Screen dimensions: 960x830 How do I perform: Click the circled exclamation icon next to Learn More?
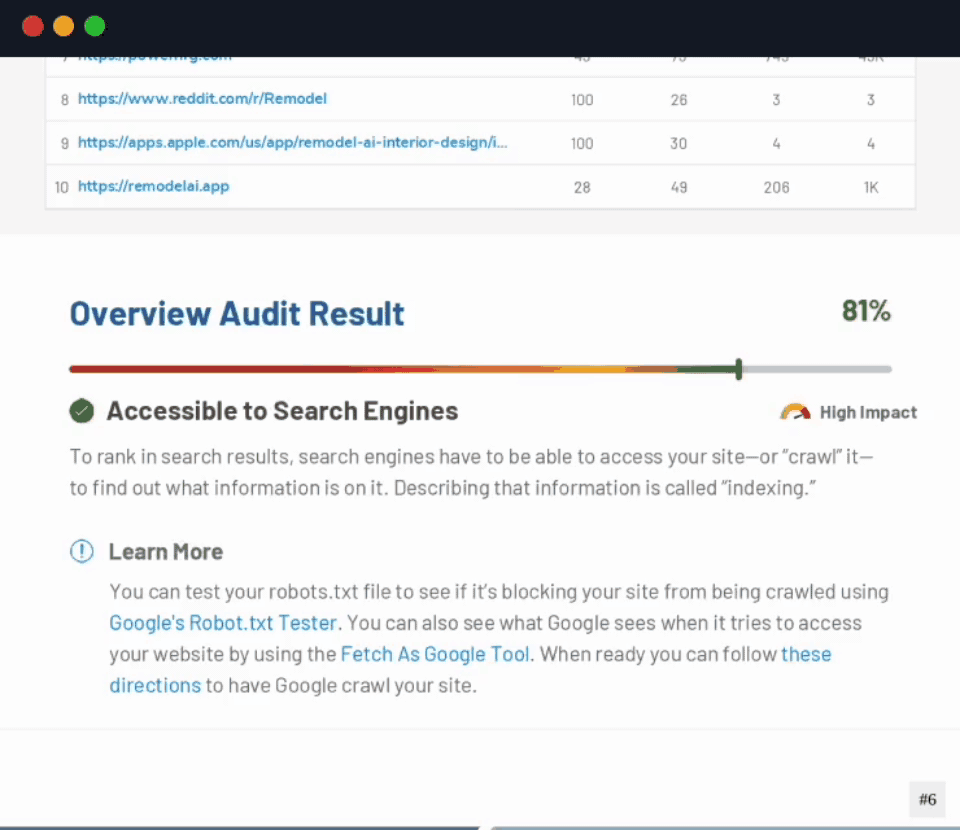pyautogui.click(x=81, y=551)
